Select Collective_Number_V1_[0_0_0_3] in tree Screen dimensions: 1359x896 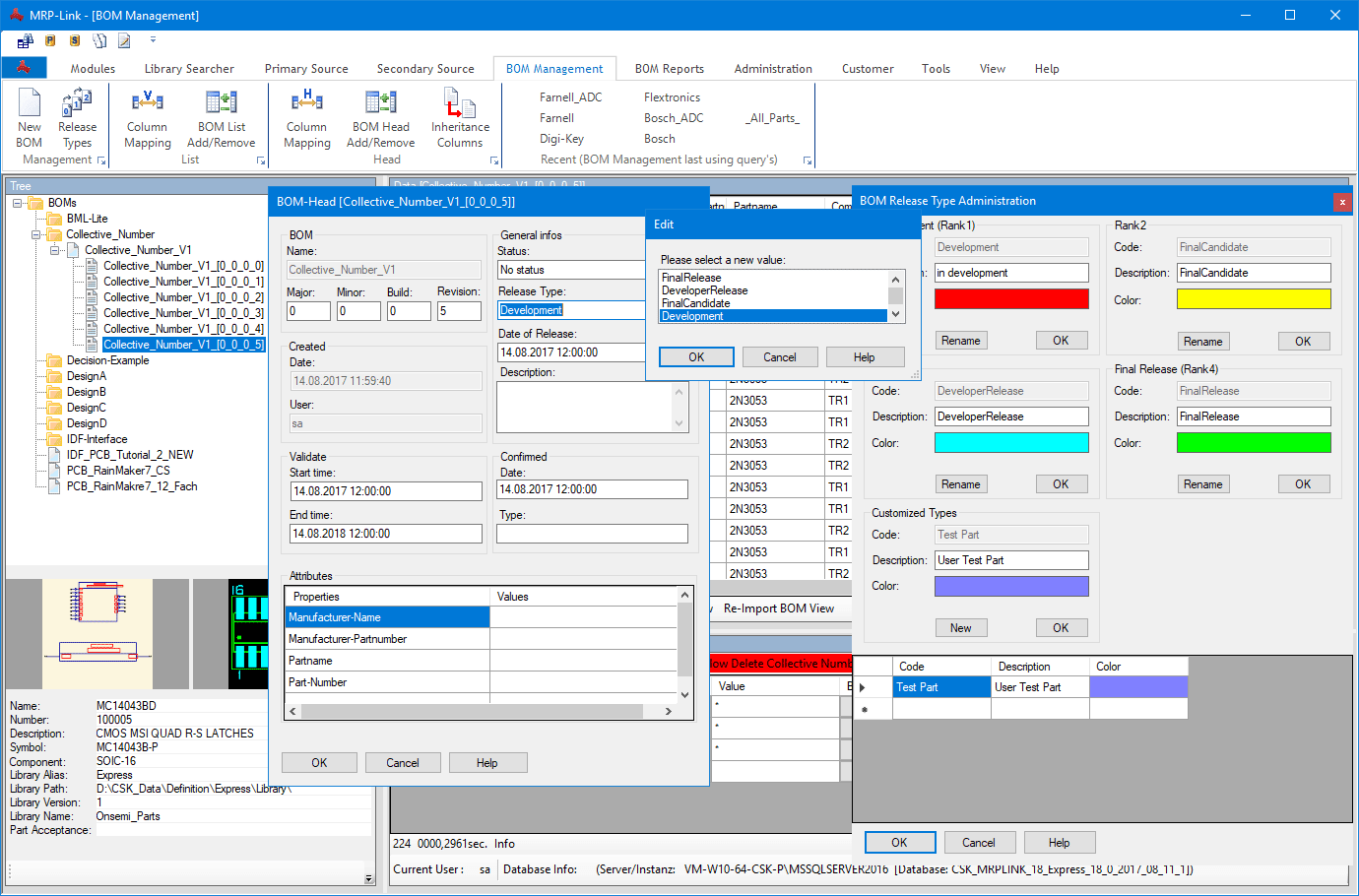(183, 313)
